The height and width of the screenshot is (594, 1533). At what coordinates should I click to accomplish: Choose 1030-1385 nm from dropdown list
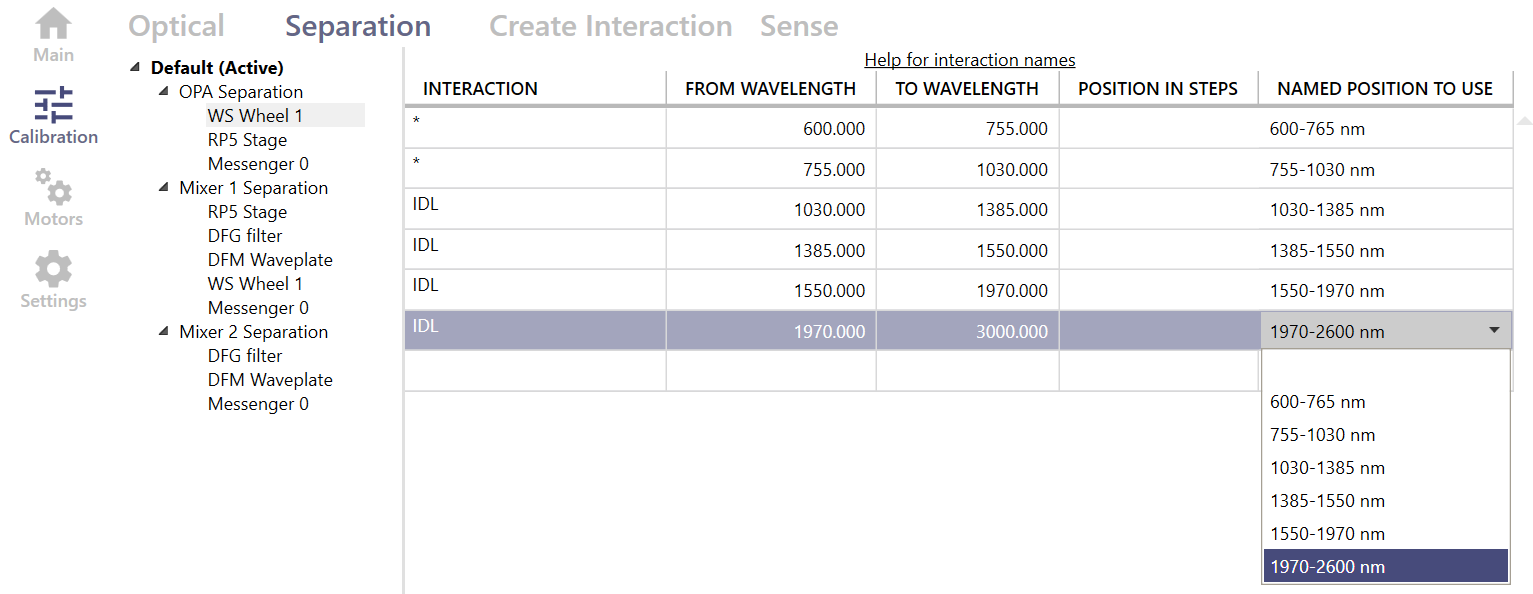tap(1327, 468)
